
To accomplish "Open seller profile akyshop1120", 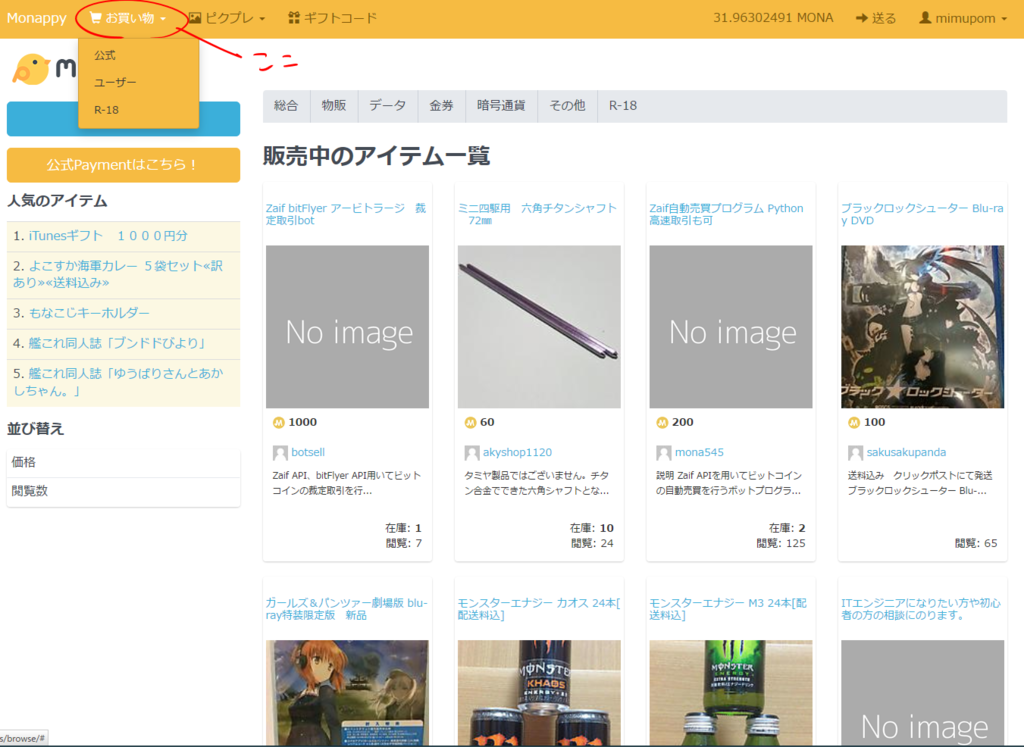I will 517,452.
